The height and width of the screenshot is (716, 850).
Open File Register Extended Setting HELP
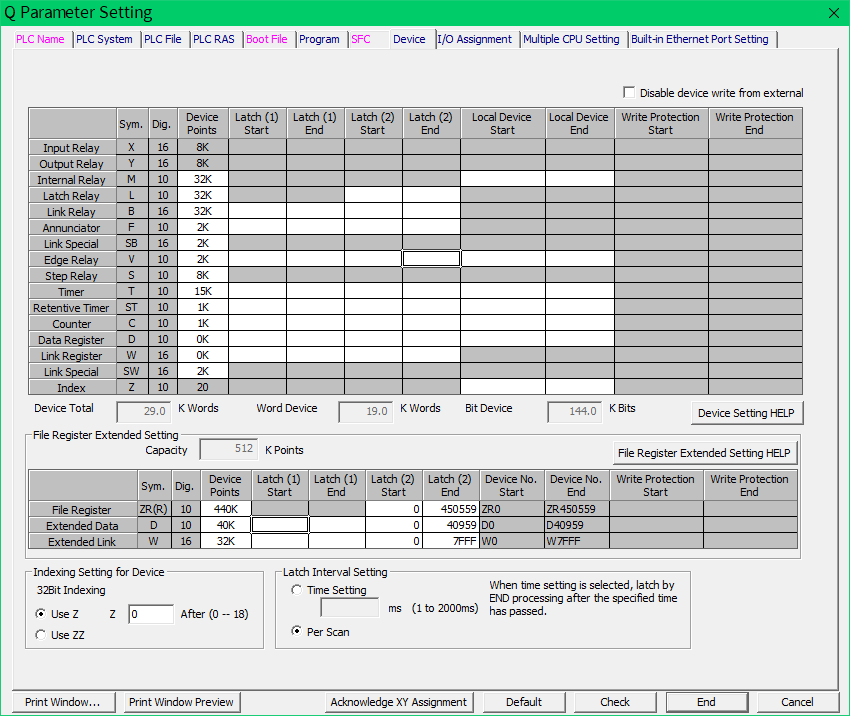(x=705, y=453)
